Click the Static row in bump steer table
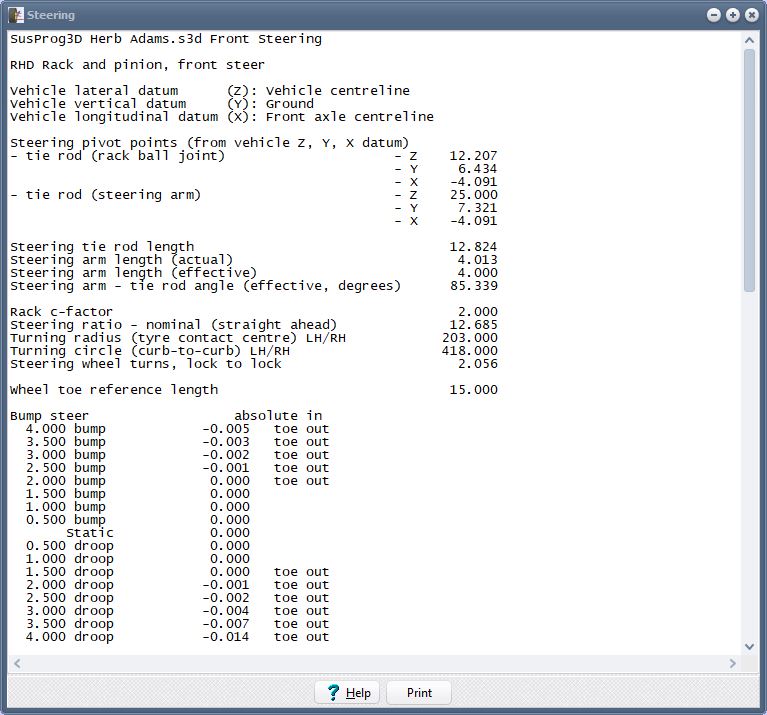Screen dimensions: 767x715 click(90, 533)
